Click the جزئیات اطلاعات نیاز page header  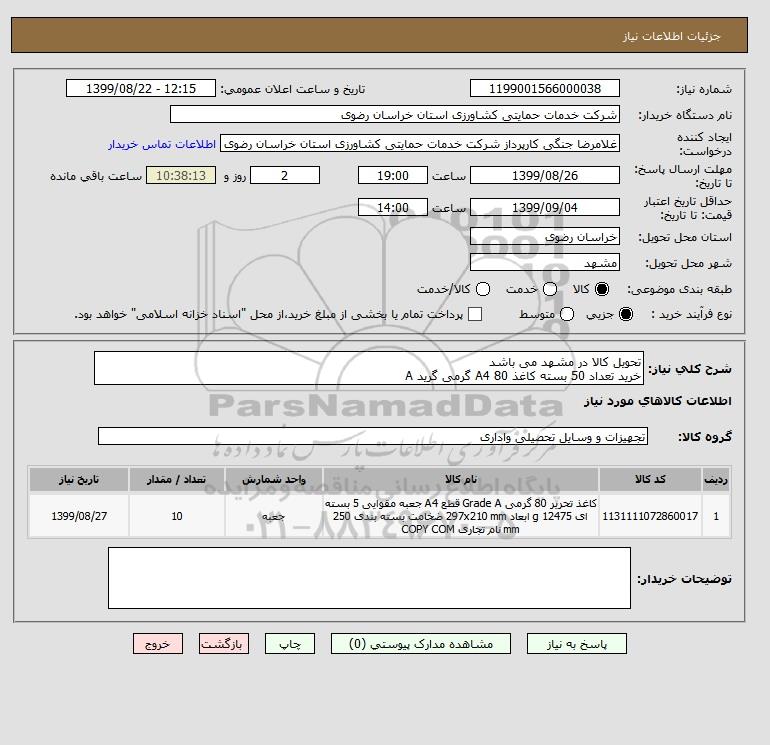(x=671, y=36)
